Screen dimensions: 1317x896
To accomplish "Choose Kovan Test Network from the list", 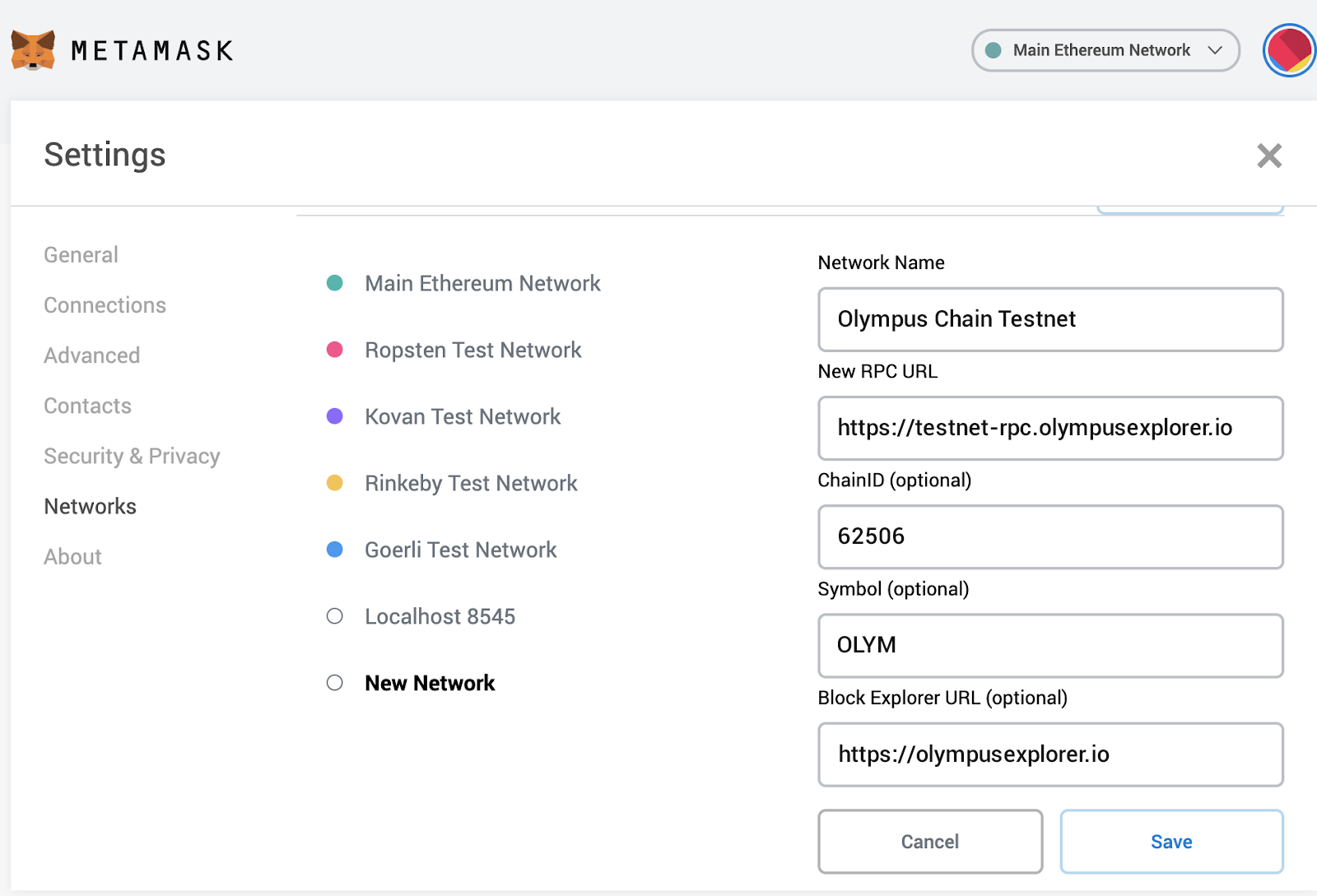I will pos(463,416).
